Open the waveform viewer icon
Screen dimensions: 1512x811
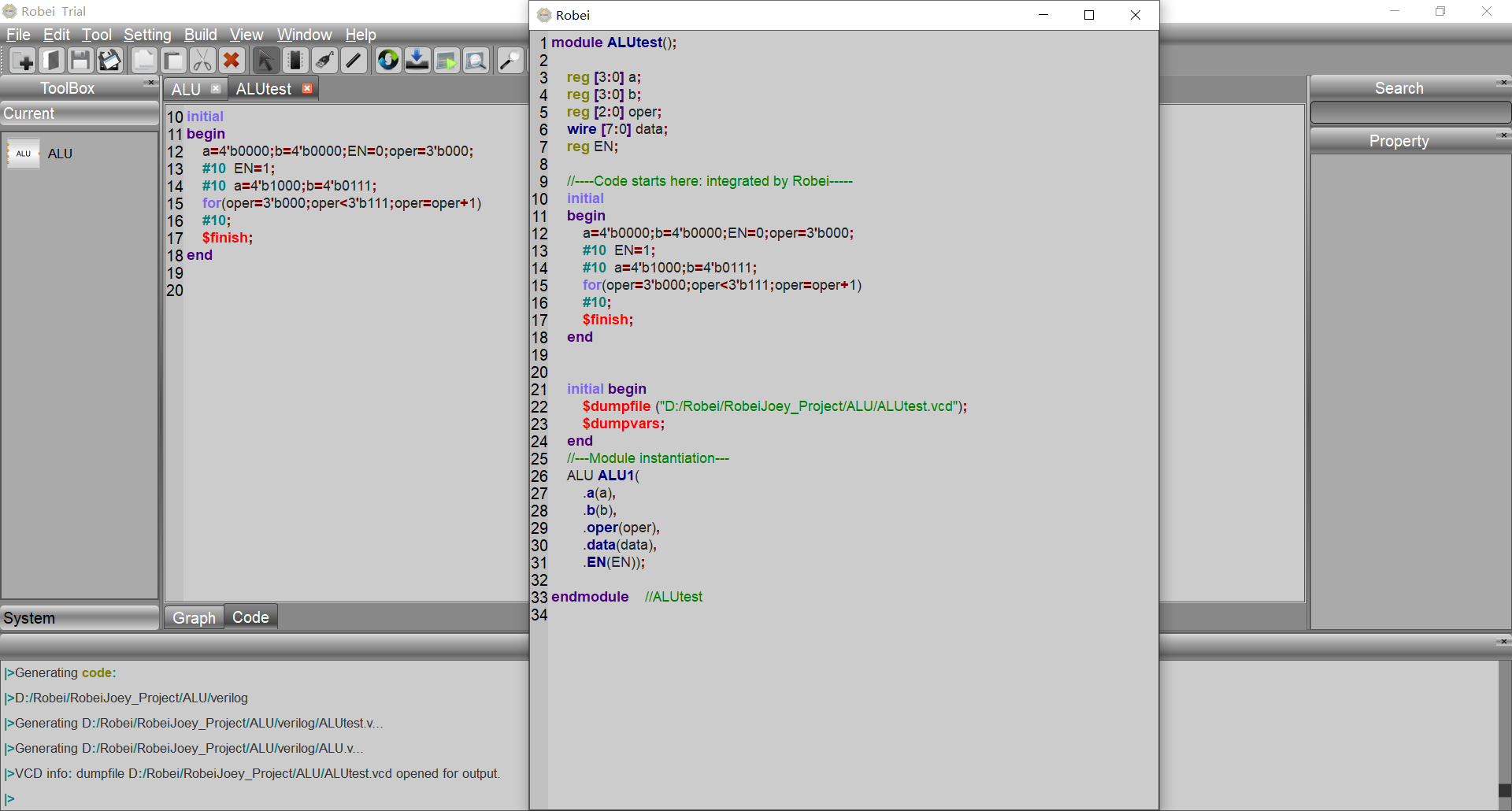click(476, 60)
